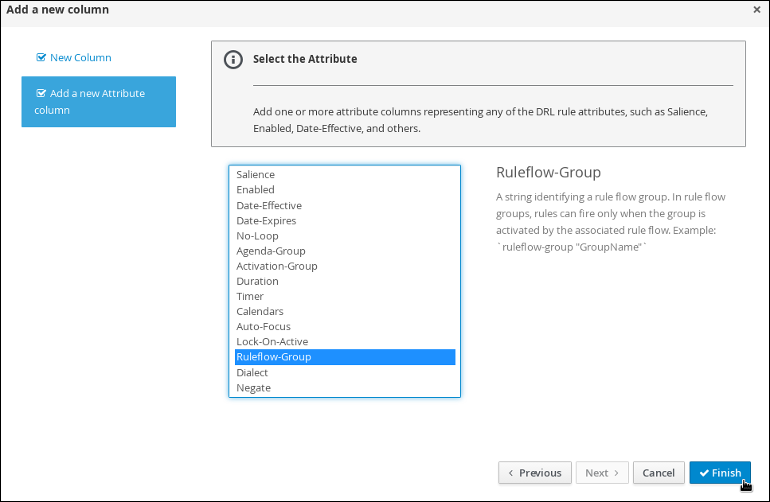Click the disabled Next button
The width and height of the screenshot is (770, 502).
click(x=602, y=473)
